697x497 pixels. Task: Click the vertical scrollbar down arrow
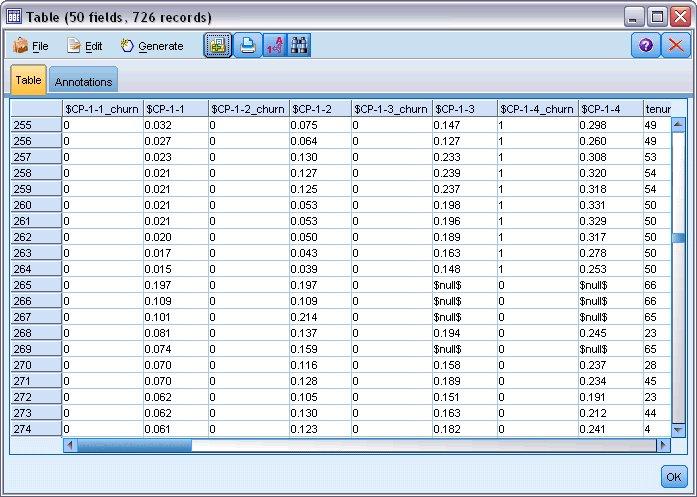click(678, 429)
